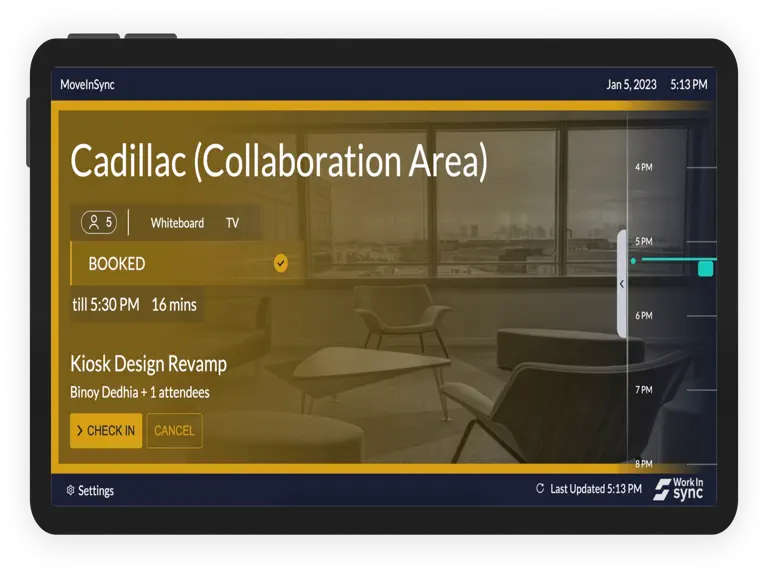This screenshot has height=576, width=768.
Task: Click the header clock '5:13 PM'
Action: [x=689, y=84]
